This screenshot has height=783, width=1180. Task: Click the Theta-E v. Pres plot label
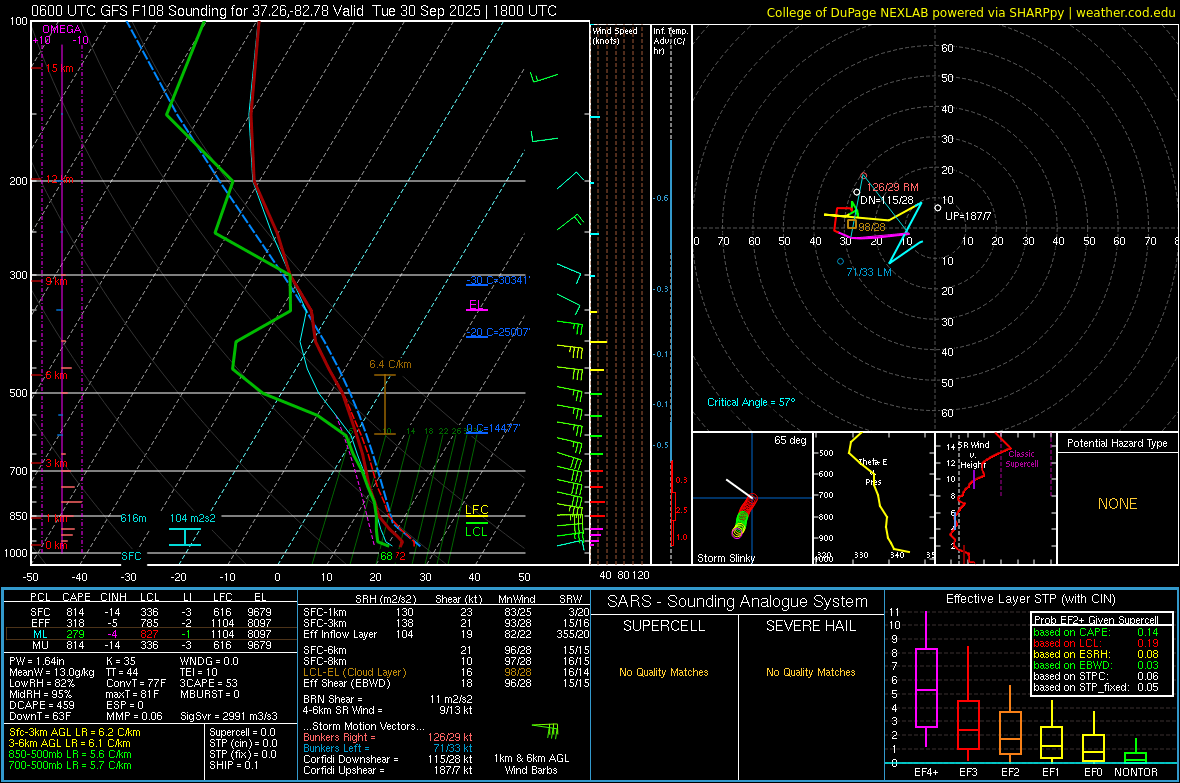point(873,471)
